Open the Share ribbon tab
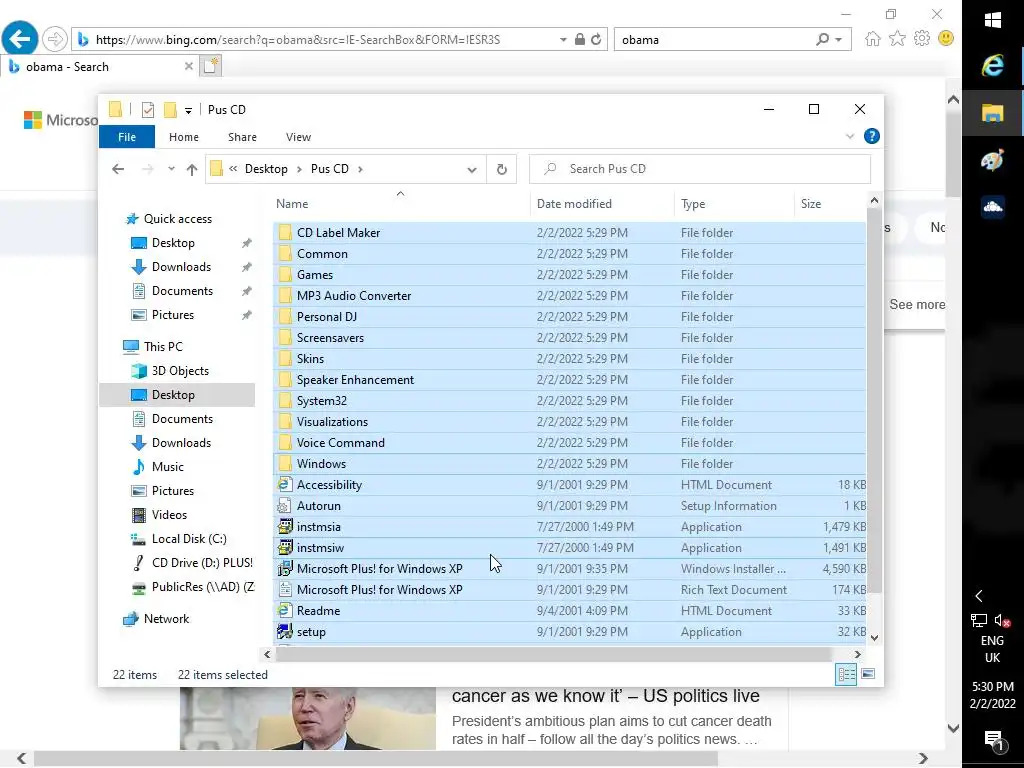 pos(242,137)
